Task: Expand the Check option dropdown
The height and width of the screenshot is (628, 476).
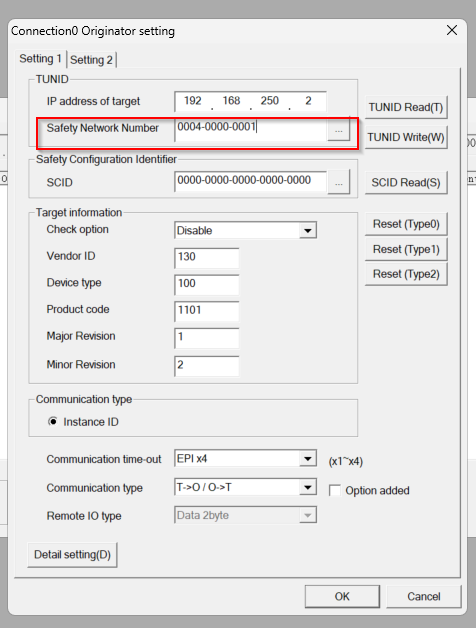Action: [308, 231]
